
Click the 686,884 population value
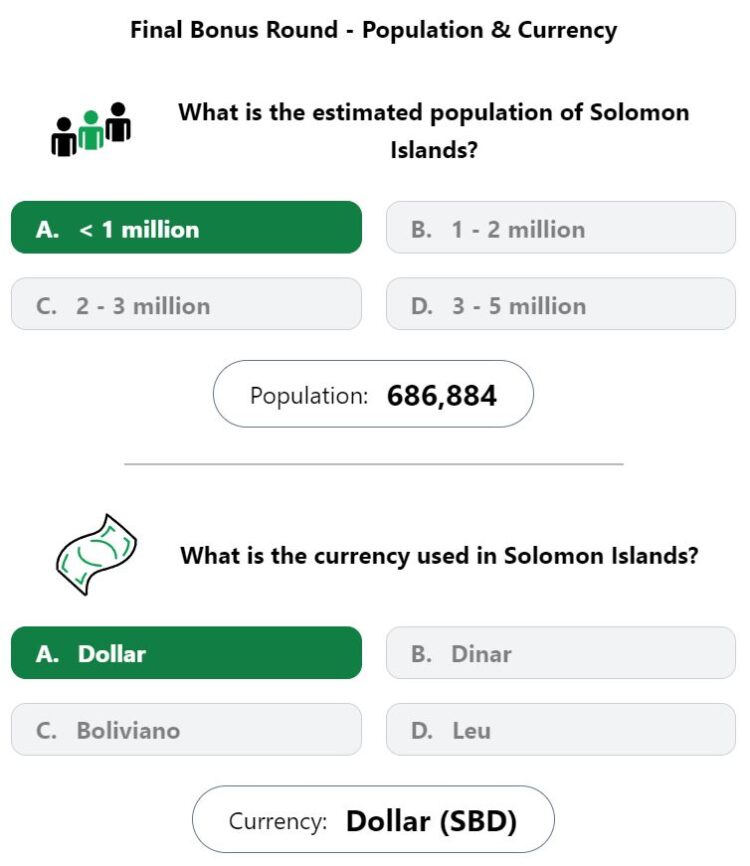pos(442,396)
